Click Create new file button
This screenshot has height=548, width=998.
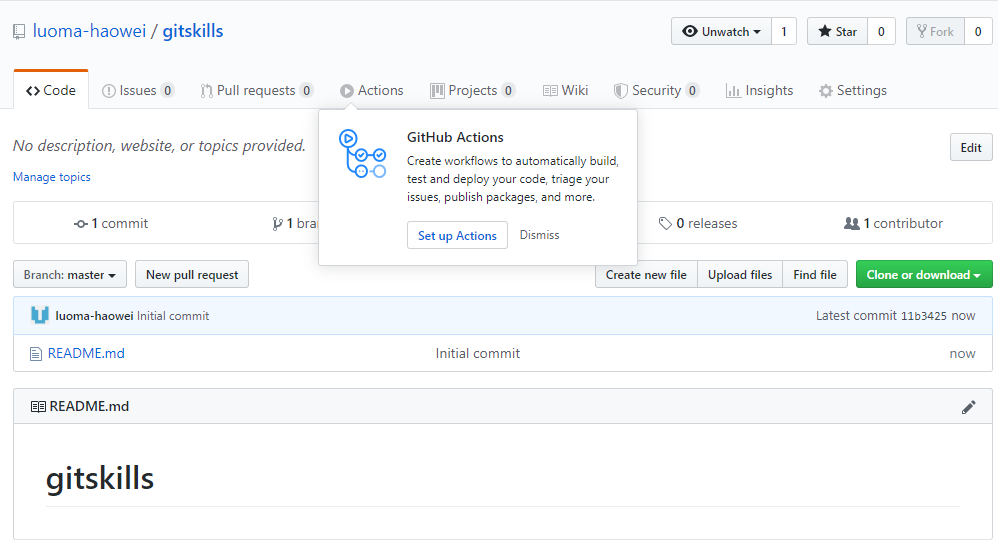(646, 275)
